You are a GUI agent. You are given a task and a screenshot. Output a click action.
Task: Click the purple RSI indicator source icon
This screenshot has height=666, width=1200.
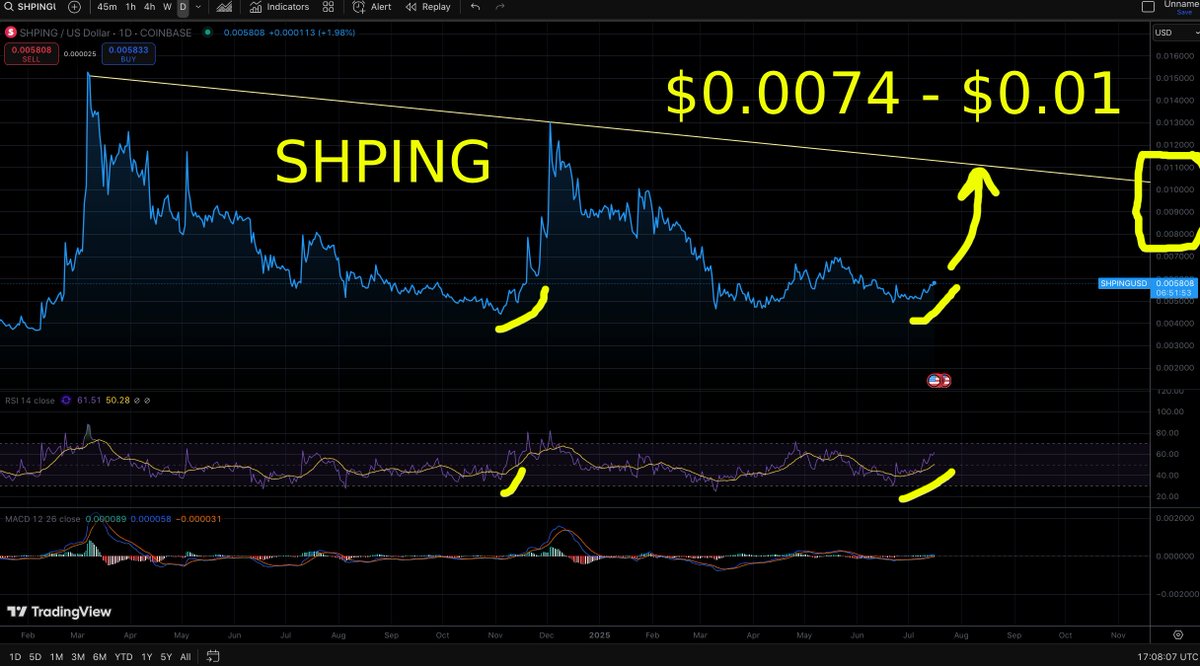click(x=66, y=400)
